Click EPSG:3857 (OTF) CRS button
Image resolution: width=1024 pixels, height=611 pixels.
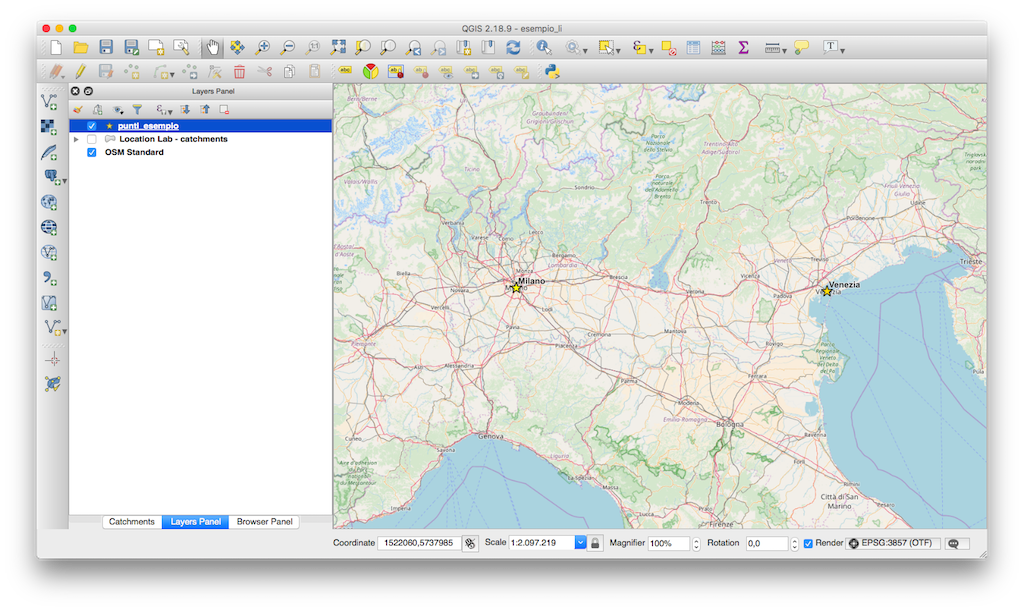coord(893,543)
